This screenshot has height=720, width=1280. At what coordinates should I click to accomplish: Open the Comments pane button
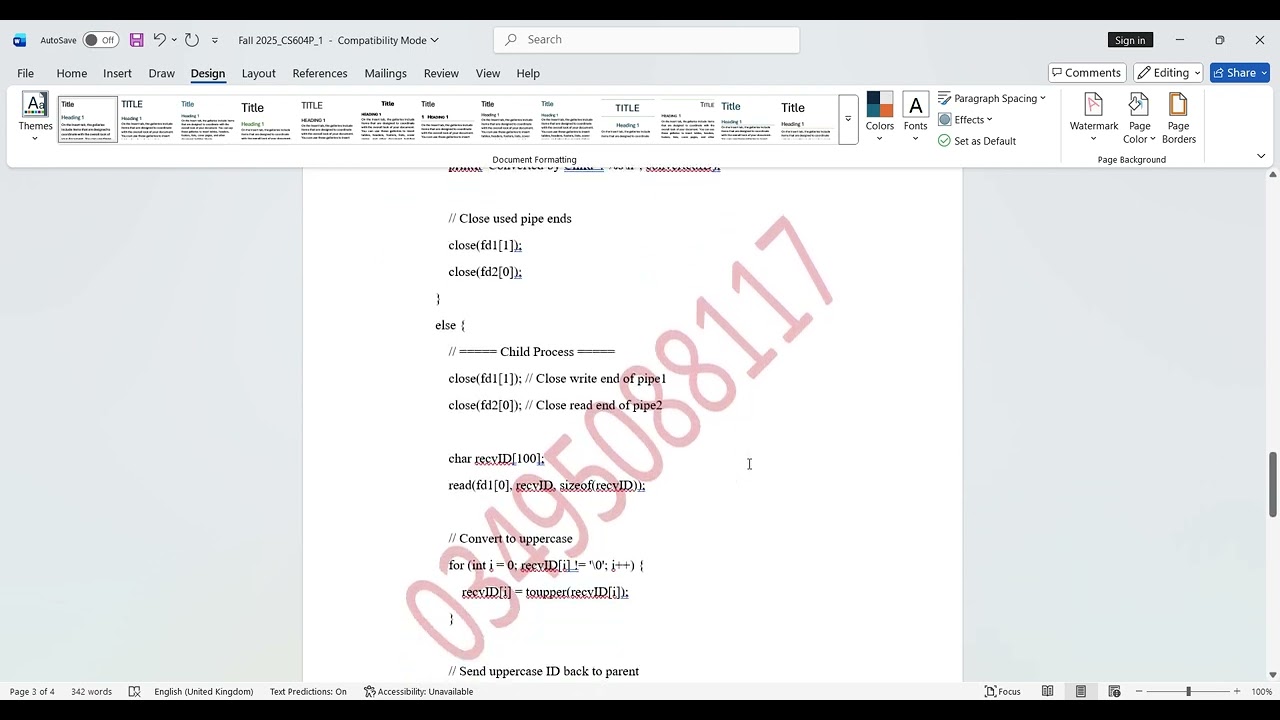coord(1087,73)
